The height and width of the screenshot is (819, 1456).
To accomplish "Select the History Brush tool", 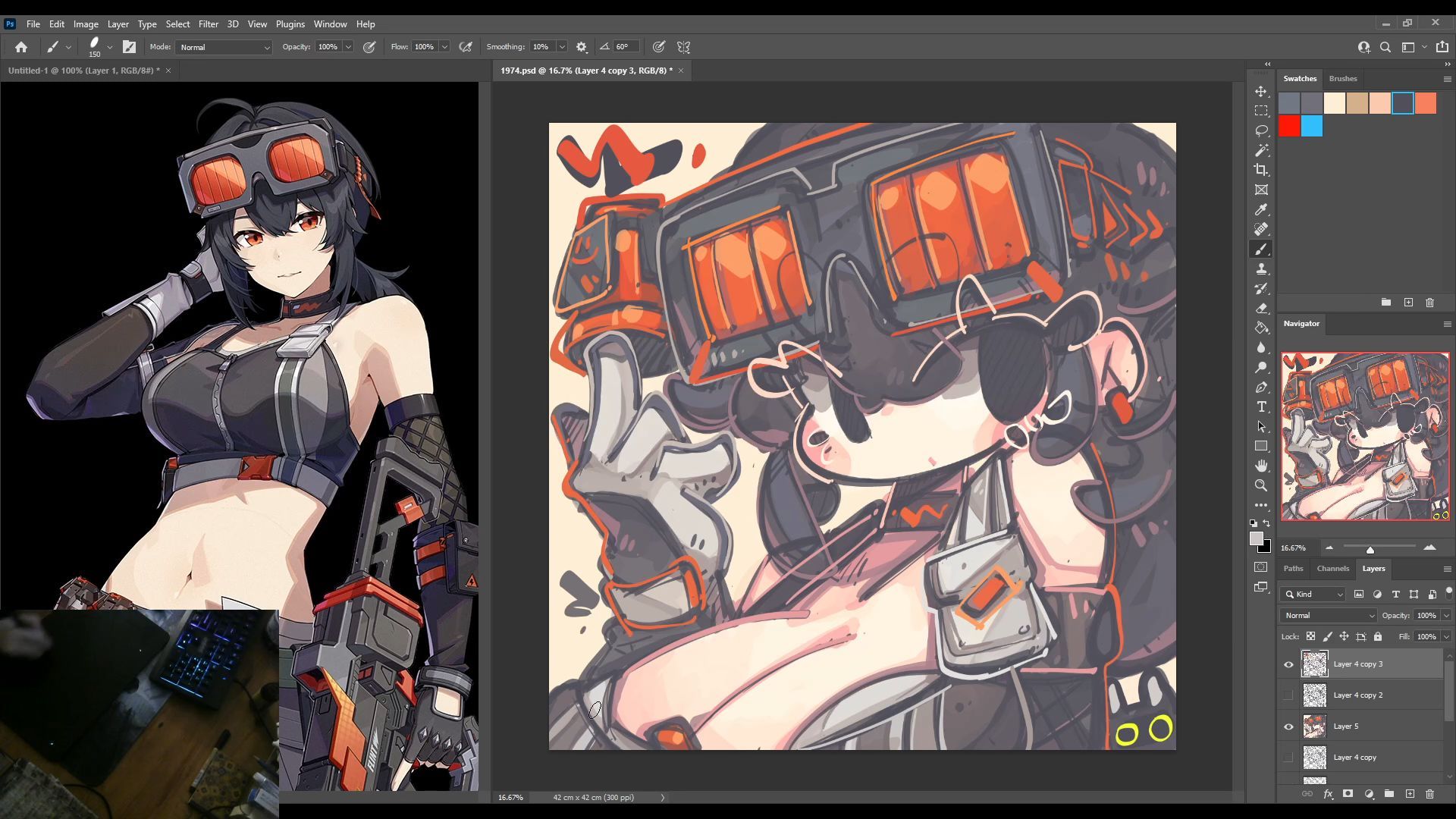I will pos(1261,288).
